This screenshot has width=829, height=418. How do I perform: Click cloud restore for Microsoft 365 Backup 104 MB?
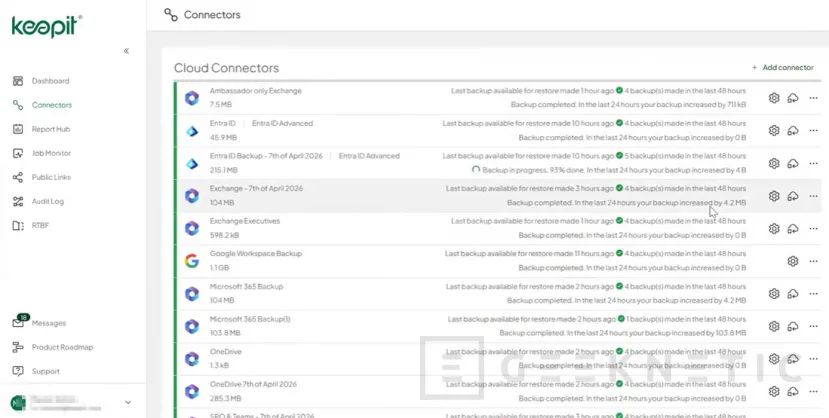tap(793, 294)
